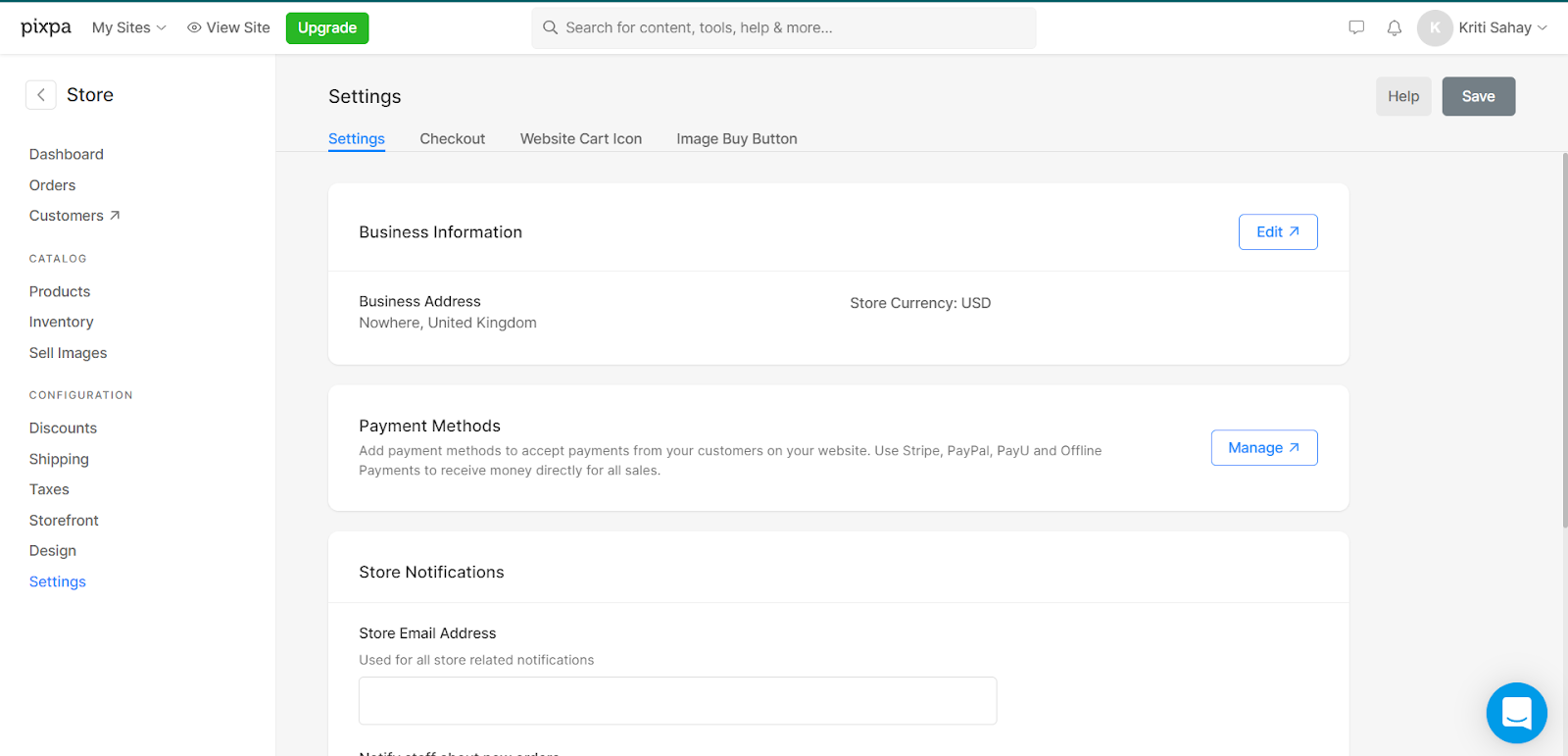Go to Inventory in the sidebar
The image size is (1568, 756).
[62, 322]
